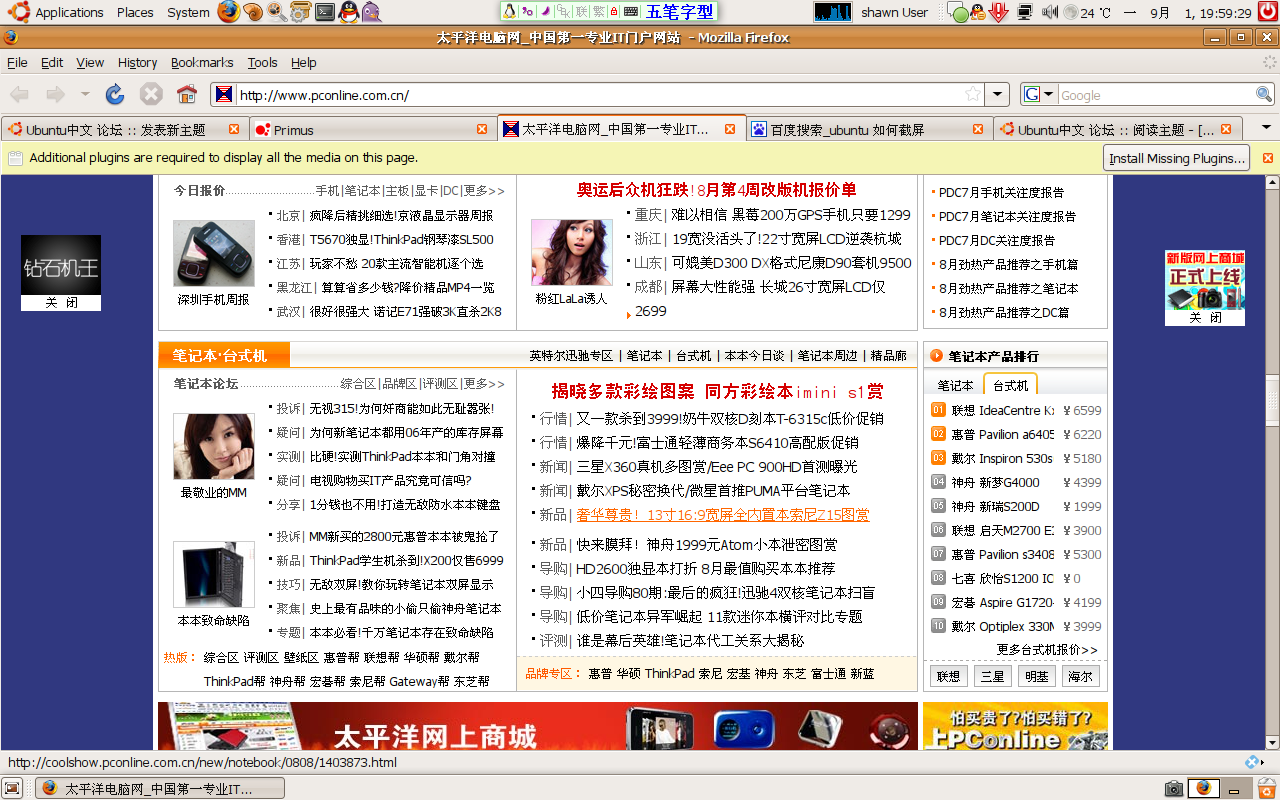The height and width of the screenshot is (800, 1280).
Task: Click the 粉红LaLa诱人 thumbnail image
Action: pos(571,252)
